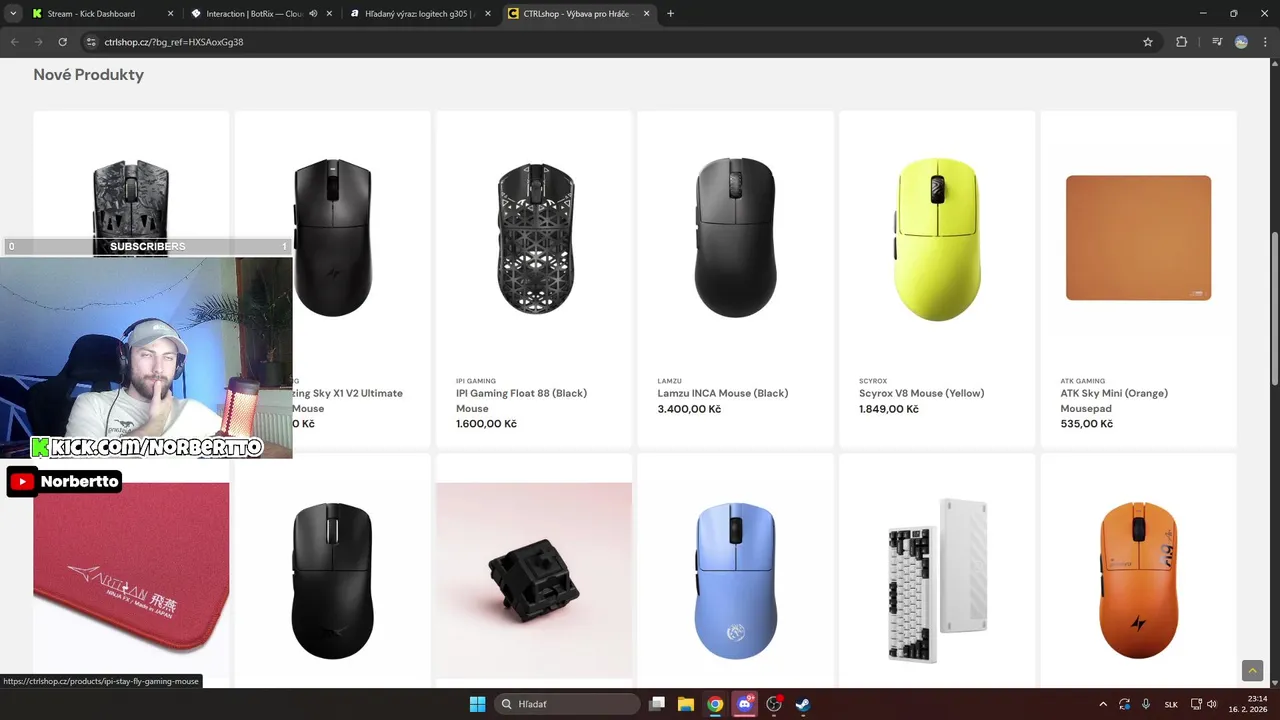
Task: Expand hidden system tray icons chevron
Action: (x=1103, y=704)
